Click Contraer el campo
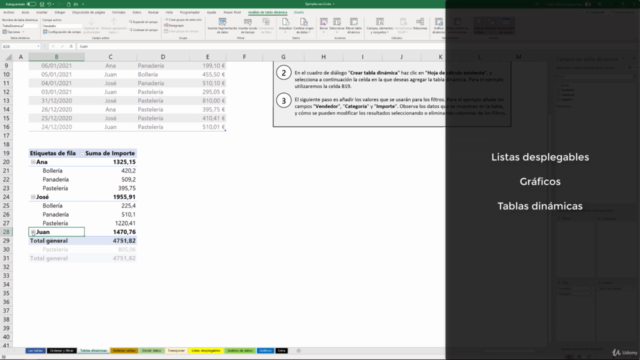The image size is (640, 360). (x=144, y=30)
